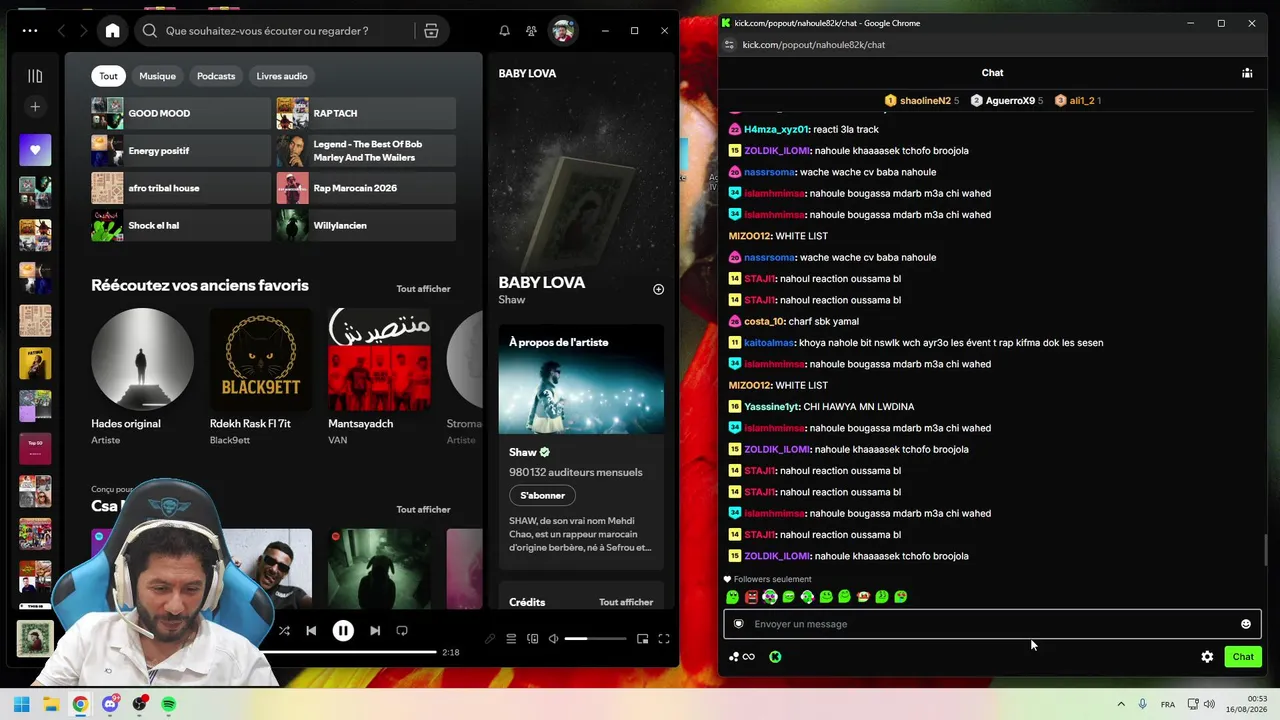Open the green Kick K icon below chat input
Viewport: 1280px width, 720px height.
click(775, 657)
